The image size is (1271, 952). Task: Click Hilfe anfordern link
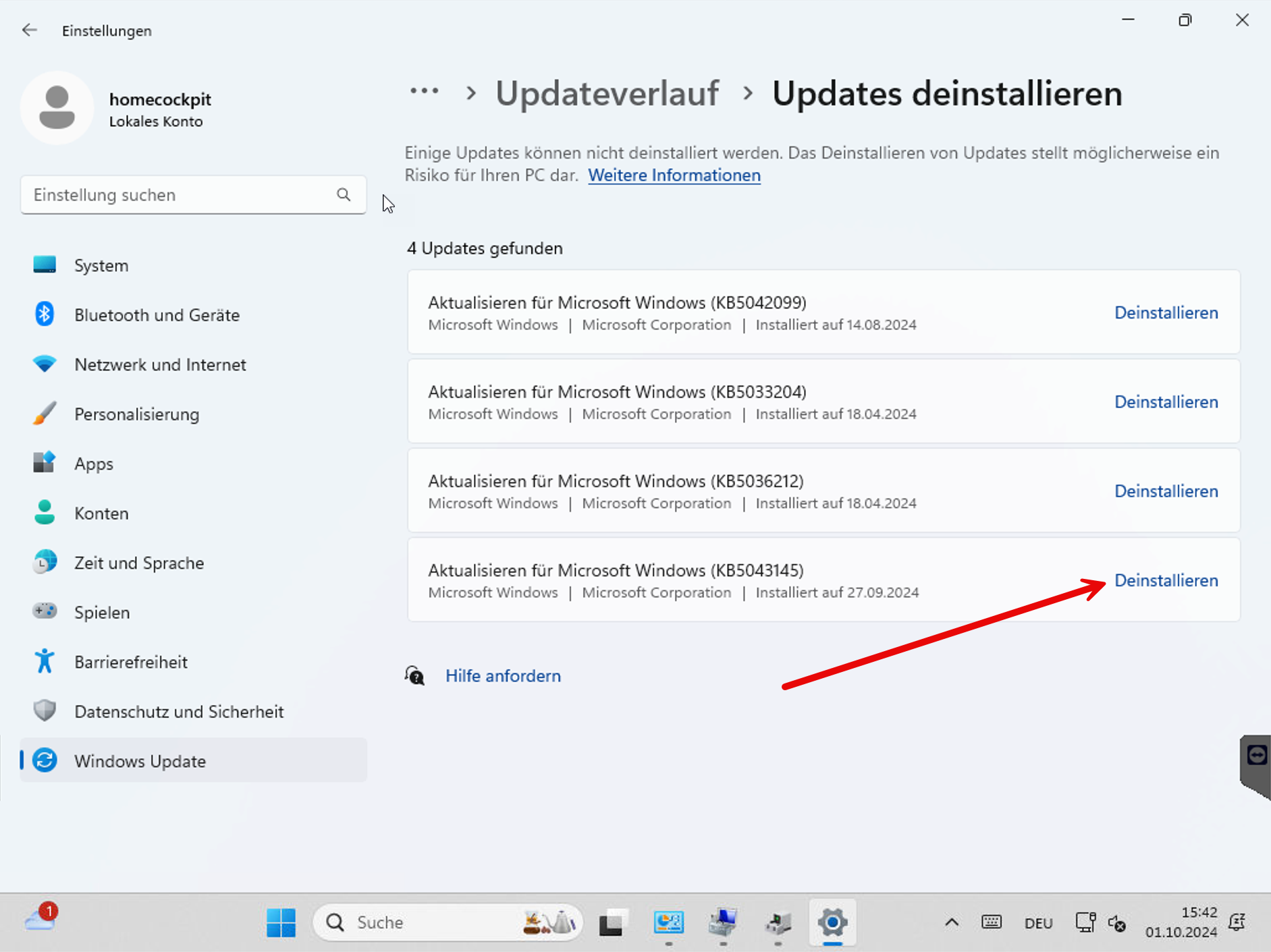503,676
